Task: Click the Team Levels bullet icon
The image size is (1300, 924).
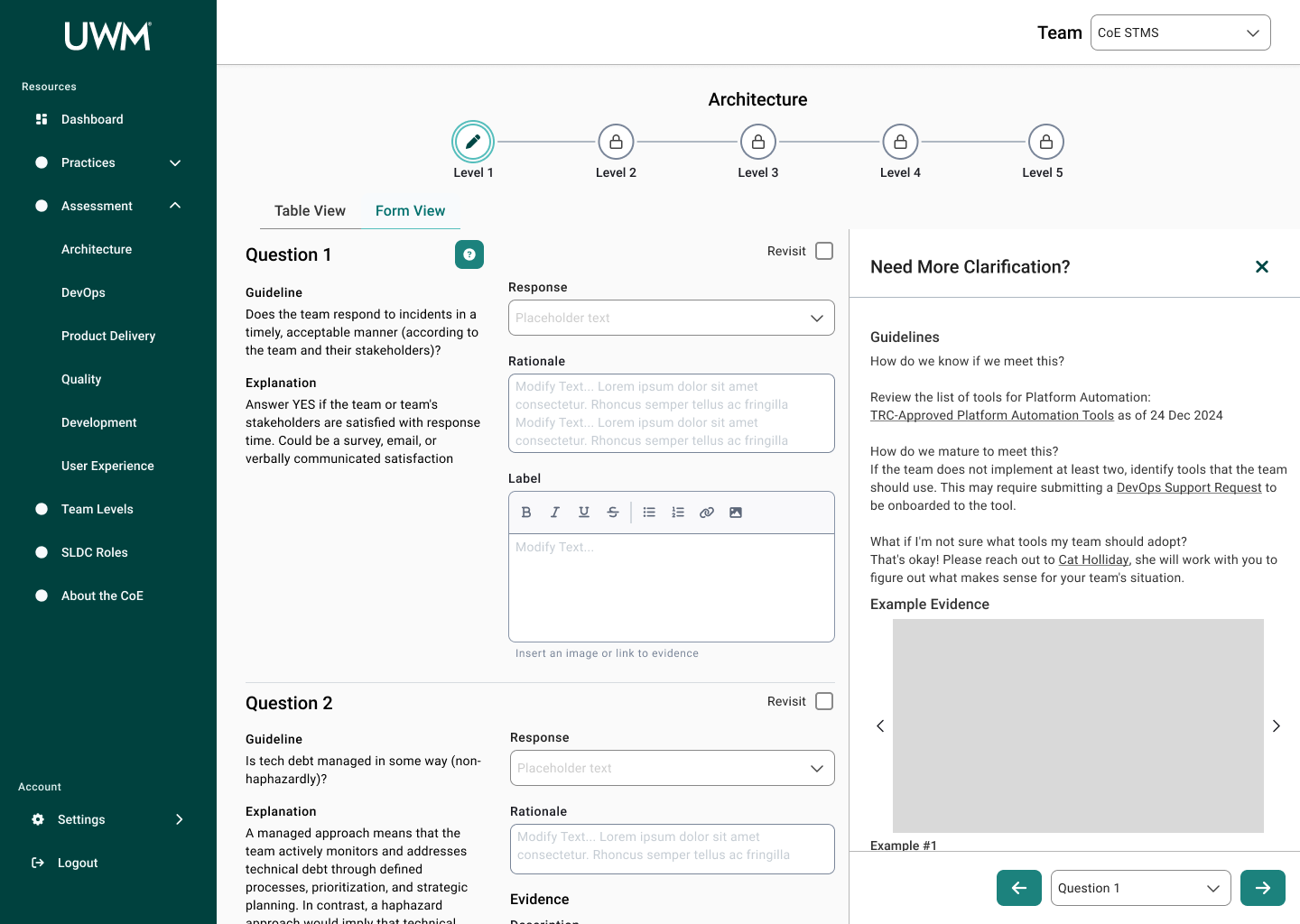Action: point(42,509)
